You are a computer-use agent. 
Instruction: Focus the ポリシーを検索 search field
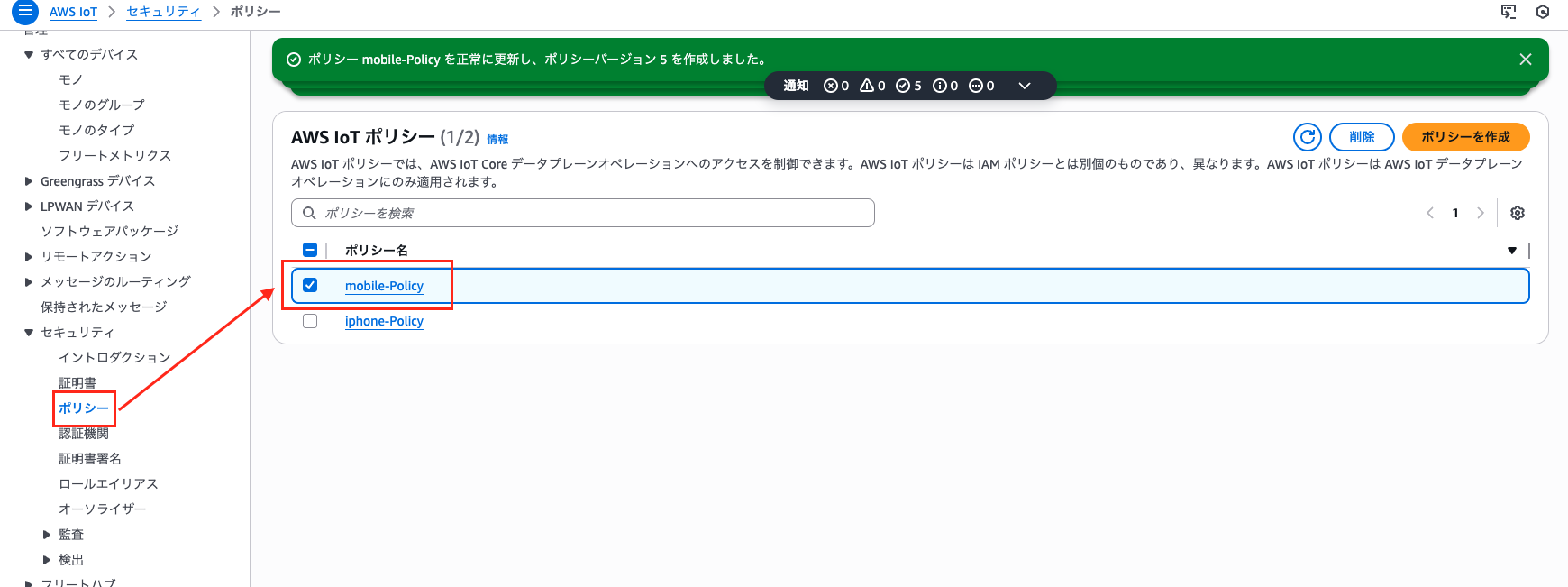coord(583,213)
